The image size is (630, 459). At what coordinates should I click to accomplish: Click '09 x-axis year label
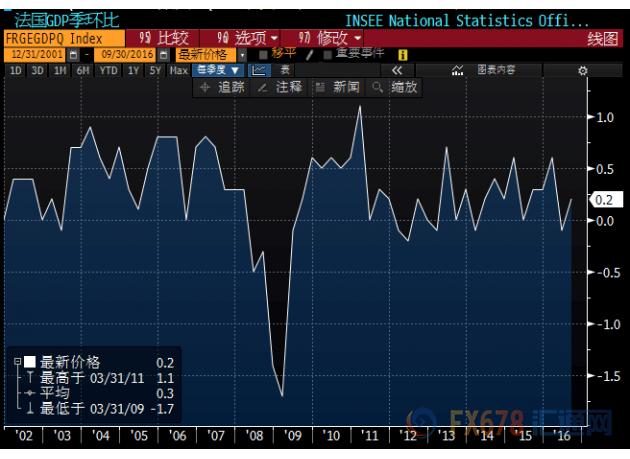coord(293,436)
